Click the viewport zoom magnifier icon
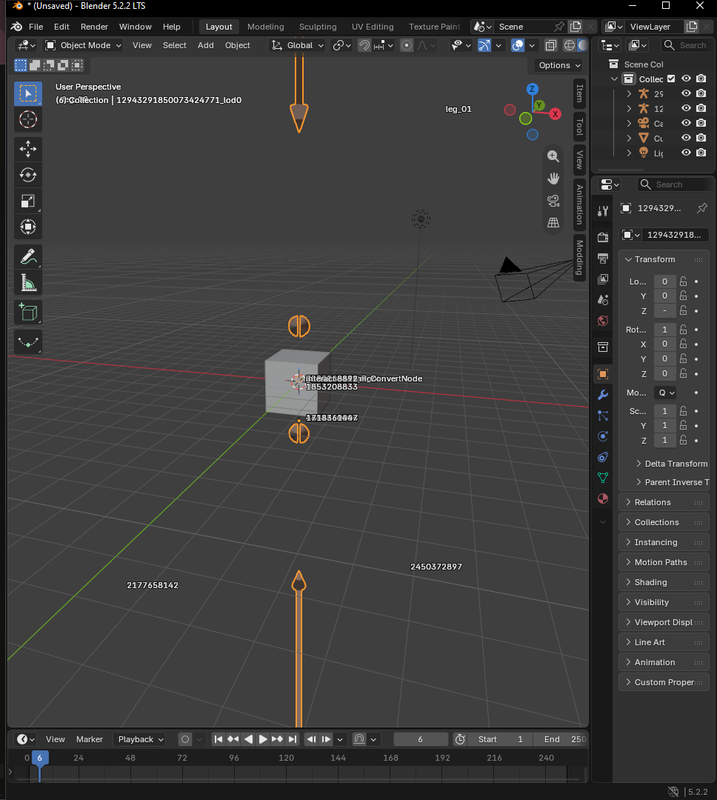Viewport: 717px width, 800px height. [x=553, y=156]
